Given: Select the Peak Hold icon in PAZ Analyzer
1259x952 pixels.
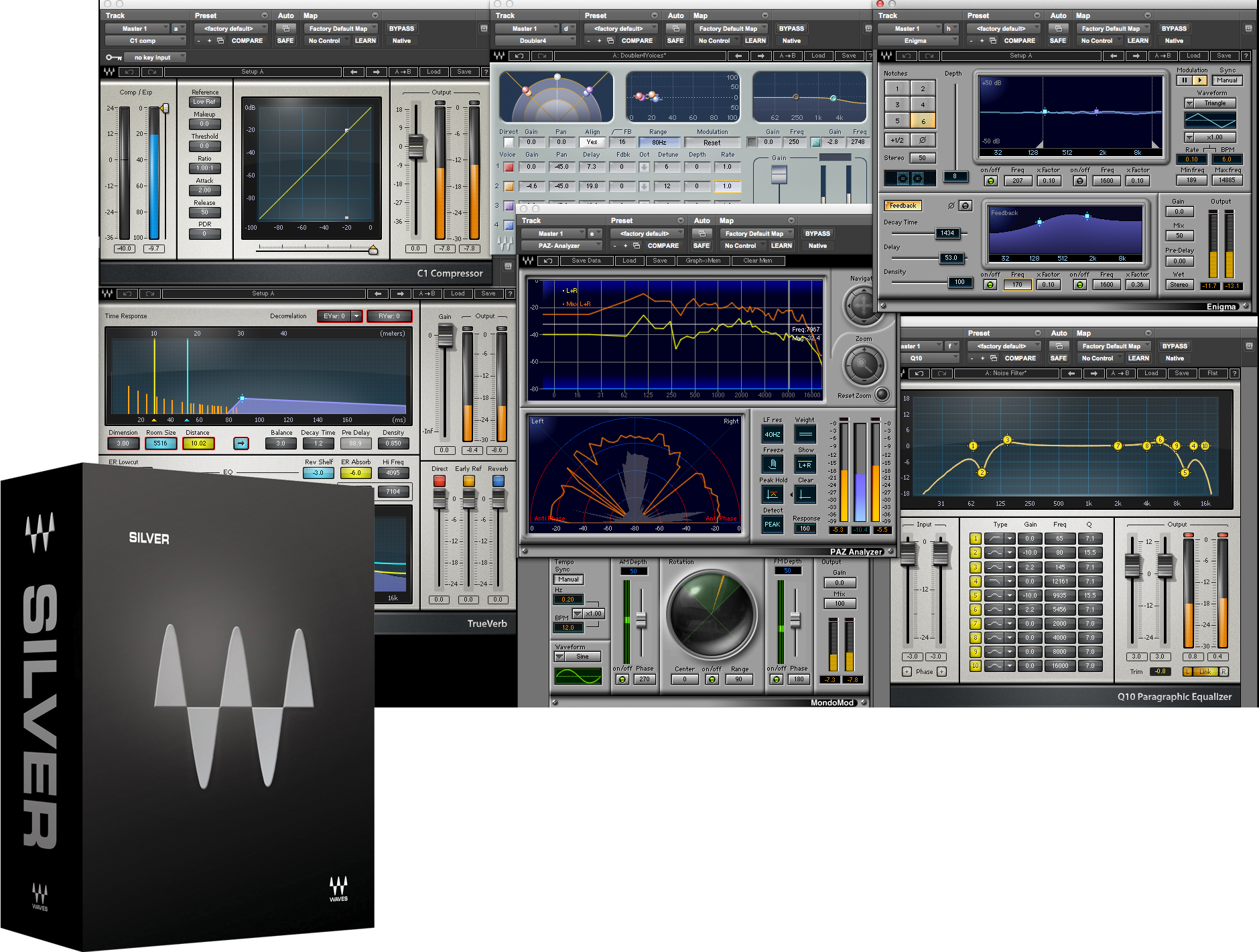Looking at the screenshot, I should point(773,494).
